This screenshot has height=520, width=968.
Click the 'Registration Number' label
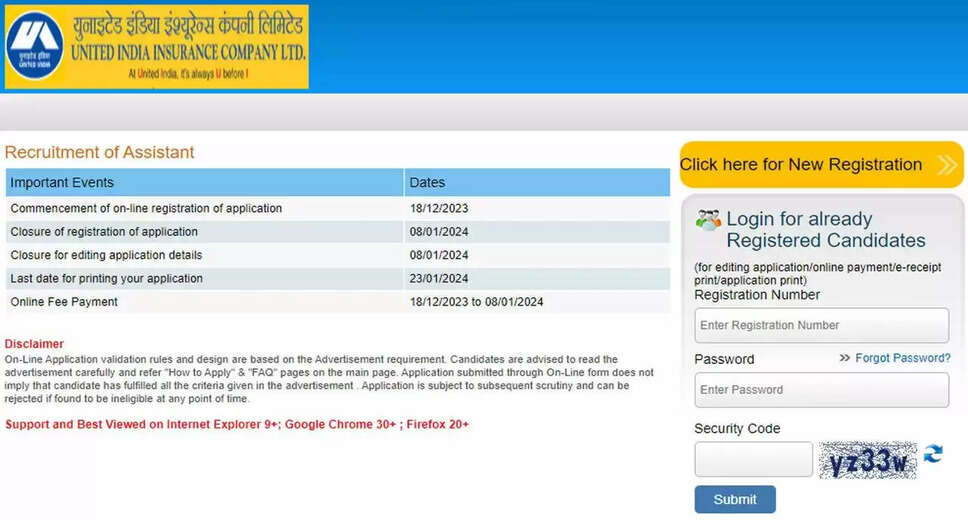757,295
